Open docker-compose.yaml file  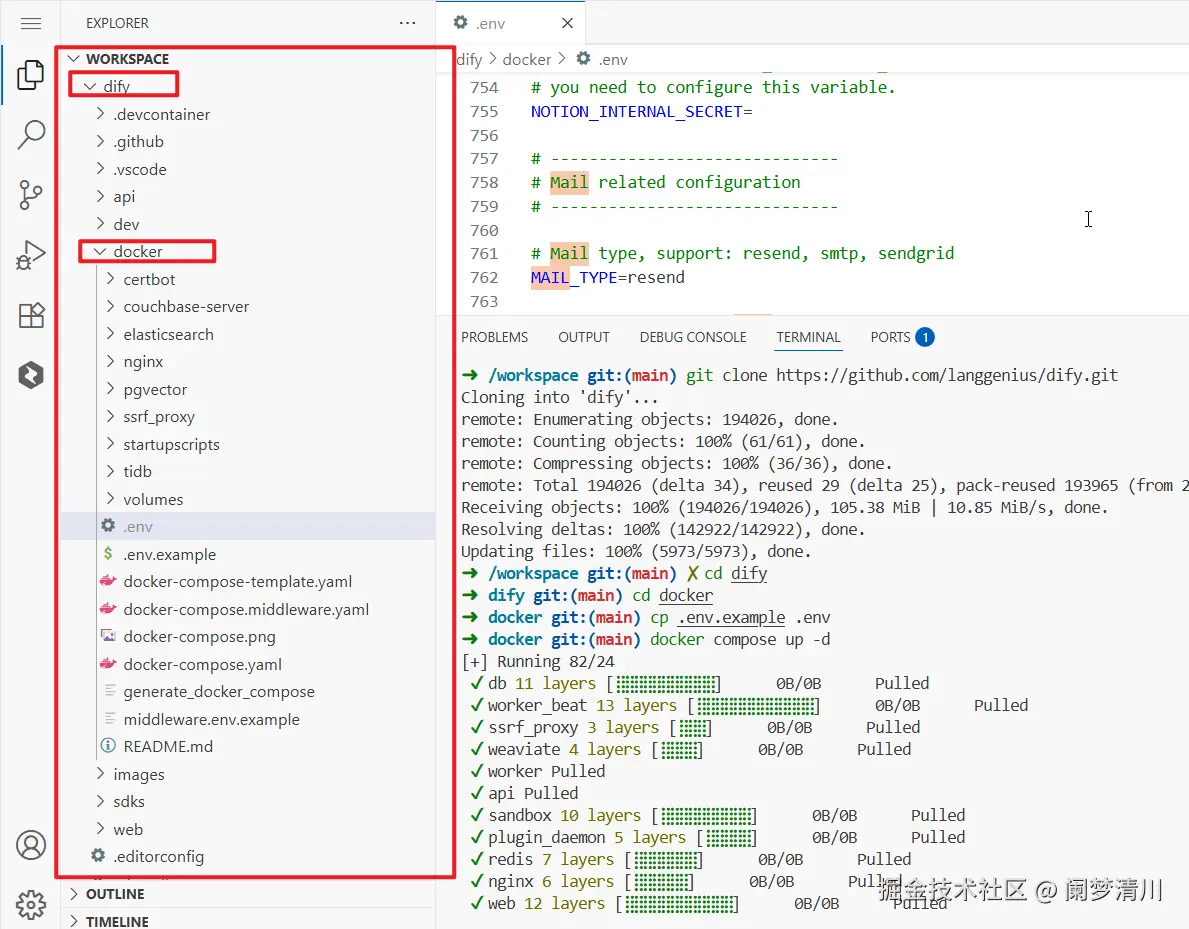202,665
